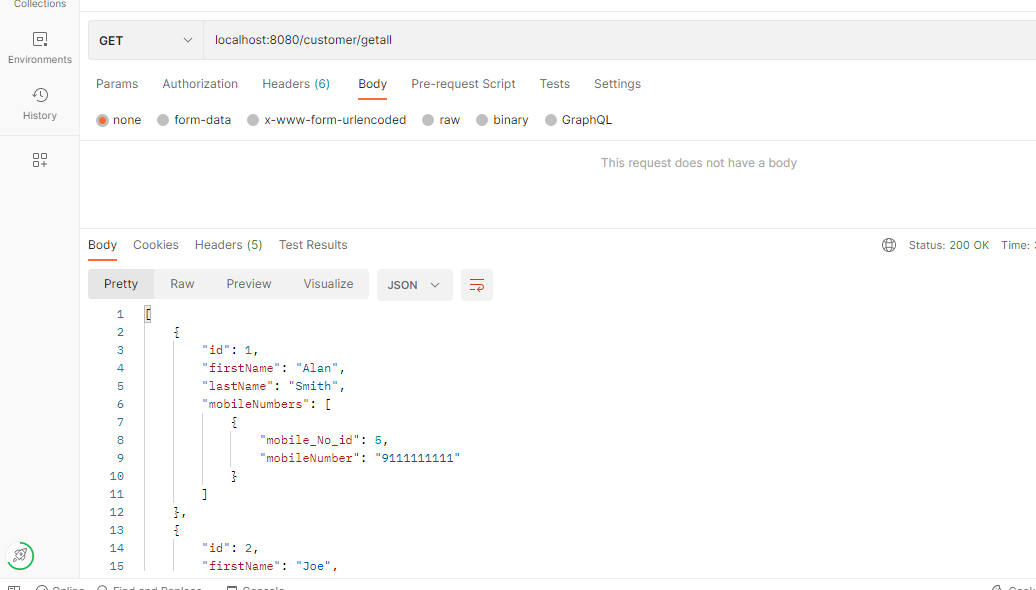Switch to the request Params tab
1036x590 pixels.
tap(117, 84)
